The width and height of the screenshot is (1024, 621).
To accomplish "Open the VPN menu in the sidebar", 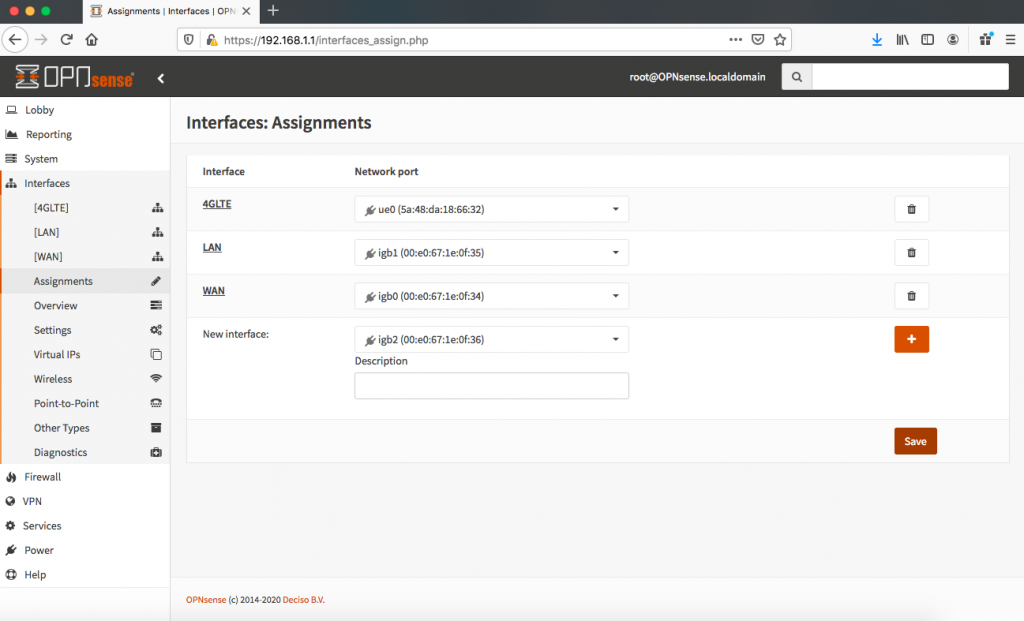I will [x=32, y=501].
